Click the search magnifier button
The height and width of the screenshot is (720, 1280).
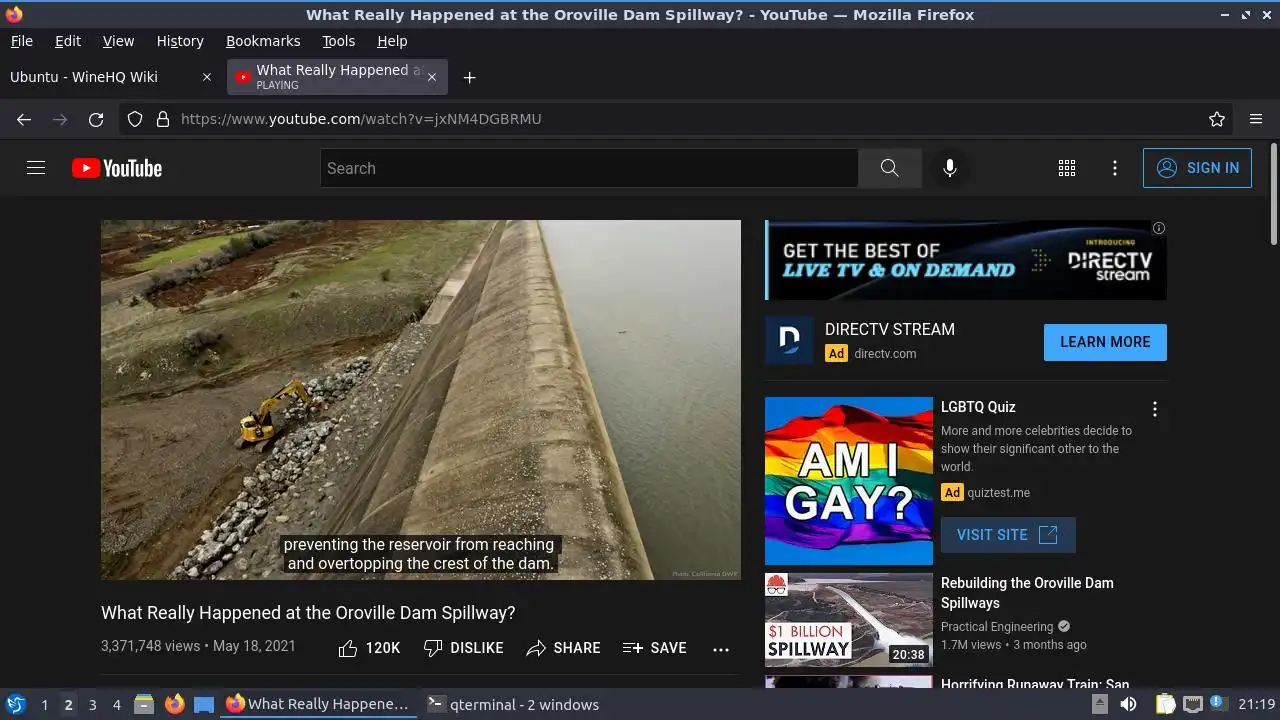[x=889, y=168]
